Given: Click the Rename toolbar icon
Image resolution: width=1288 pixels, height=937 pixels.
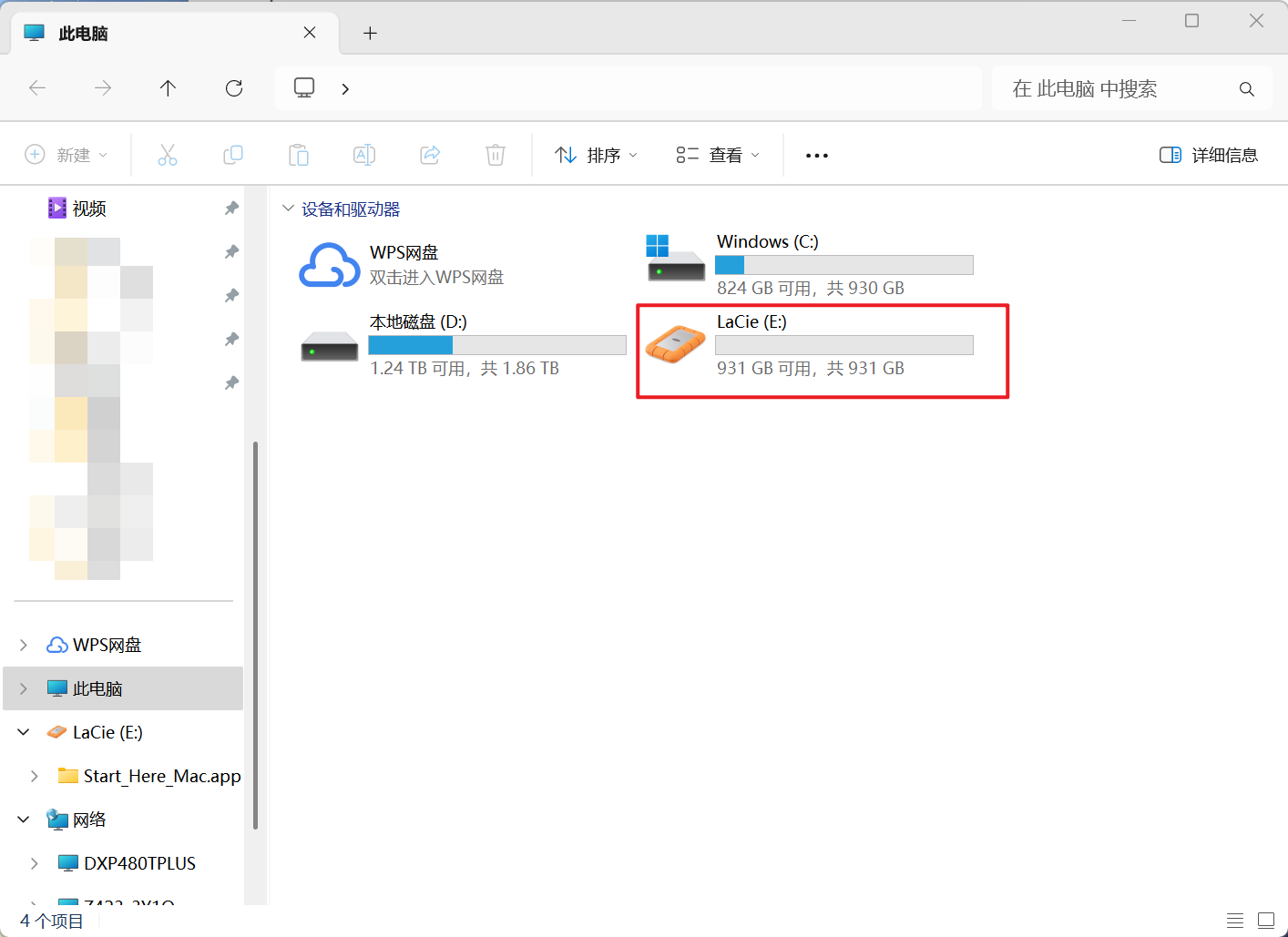Looking at the screenshot, I should point(364,155).
